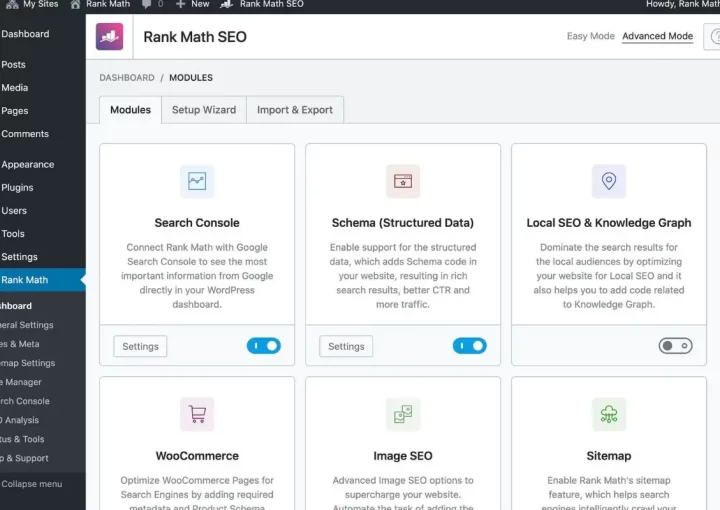Click the Schema structured data icon

click(403, 182)
